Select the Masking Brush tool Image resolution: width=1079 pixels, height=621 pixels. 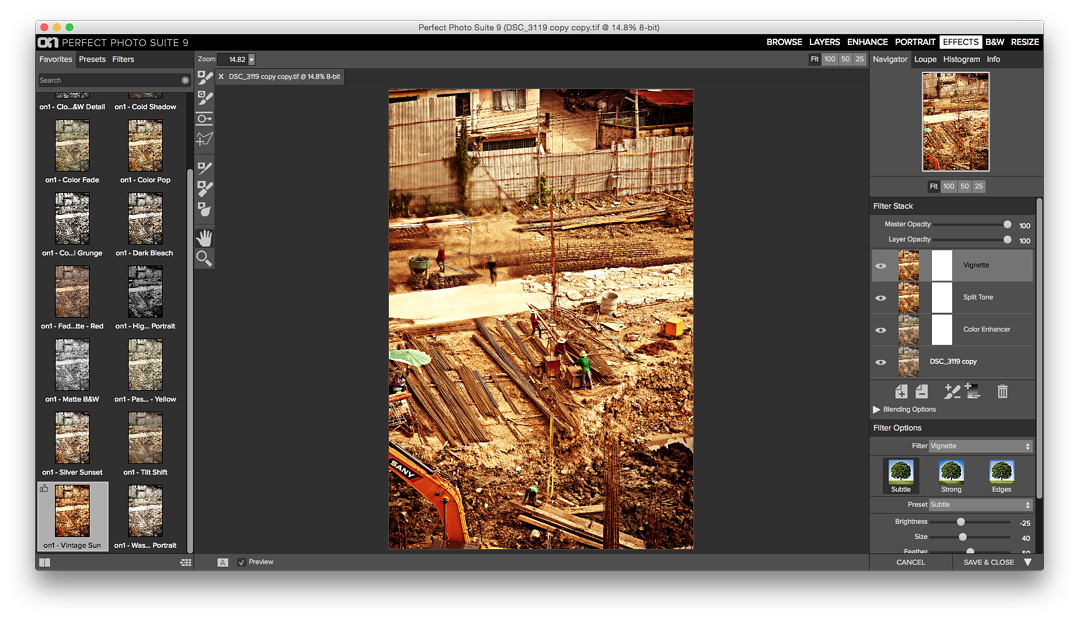(204, 78)
